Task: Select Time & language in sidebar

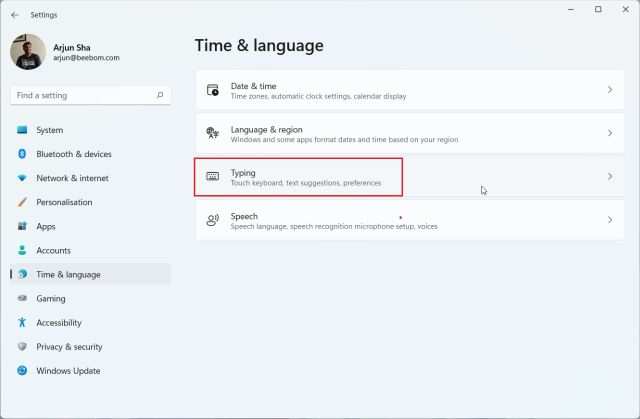Action: point(90,274)
